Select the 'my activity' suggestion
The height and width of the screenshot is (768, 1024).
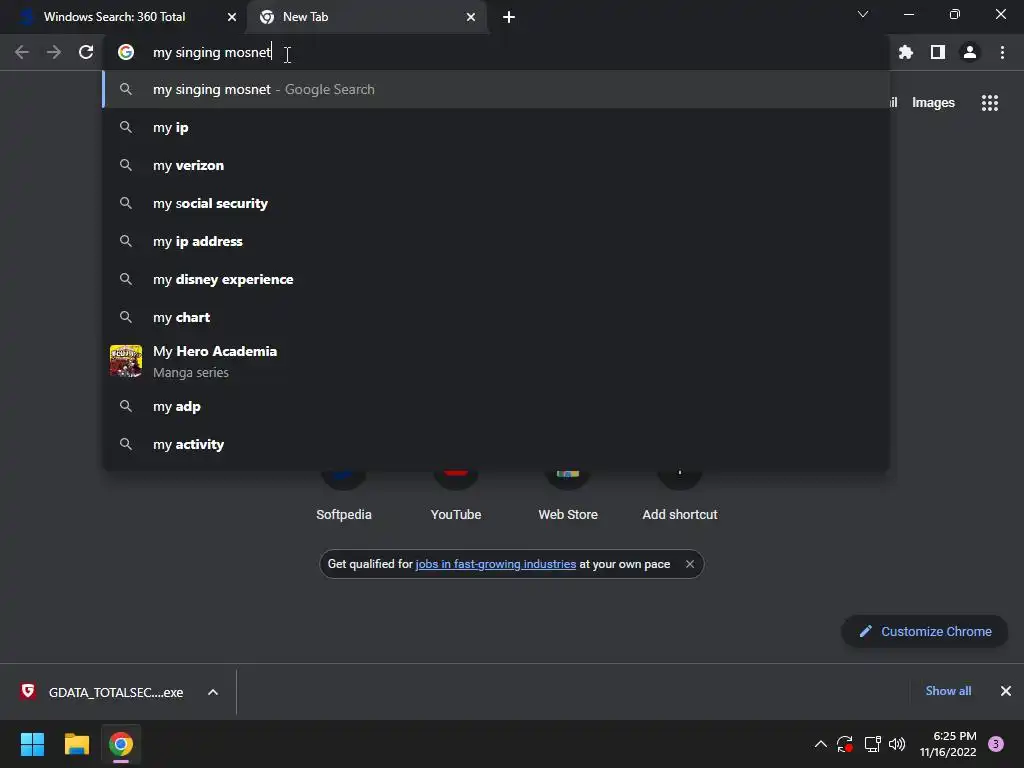(496, 444)
